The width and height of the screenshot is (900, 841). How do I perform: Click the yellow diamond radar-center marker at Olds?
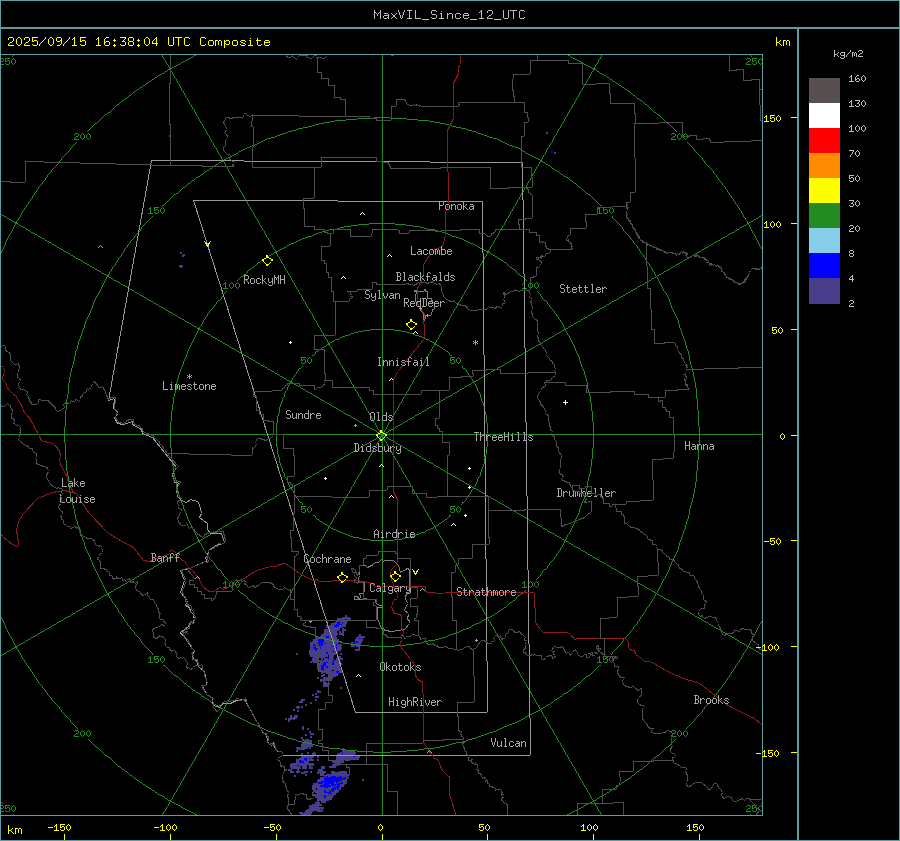coord(381,436)
